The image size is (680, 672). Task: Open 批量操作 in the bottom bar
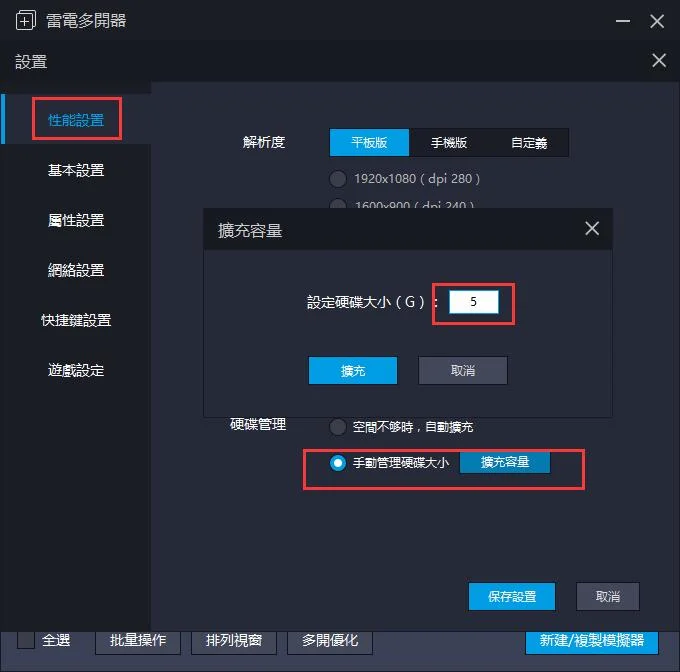coord(138,641)
